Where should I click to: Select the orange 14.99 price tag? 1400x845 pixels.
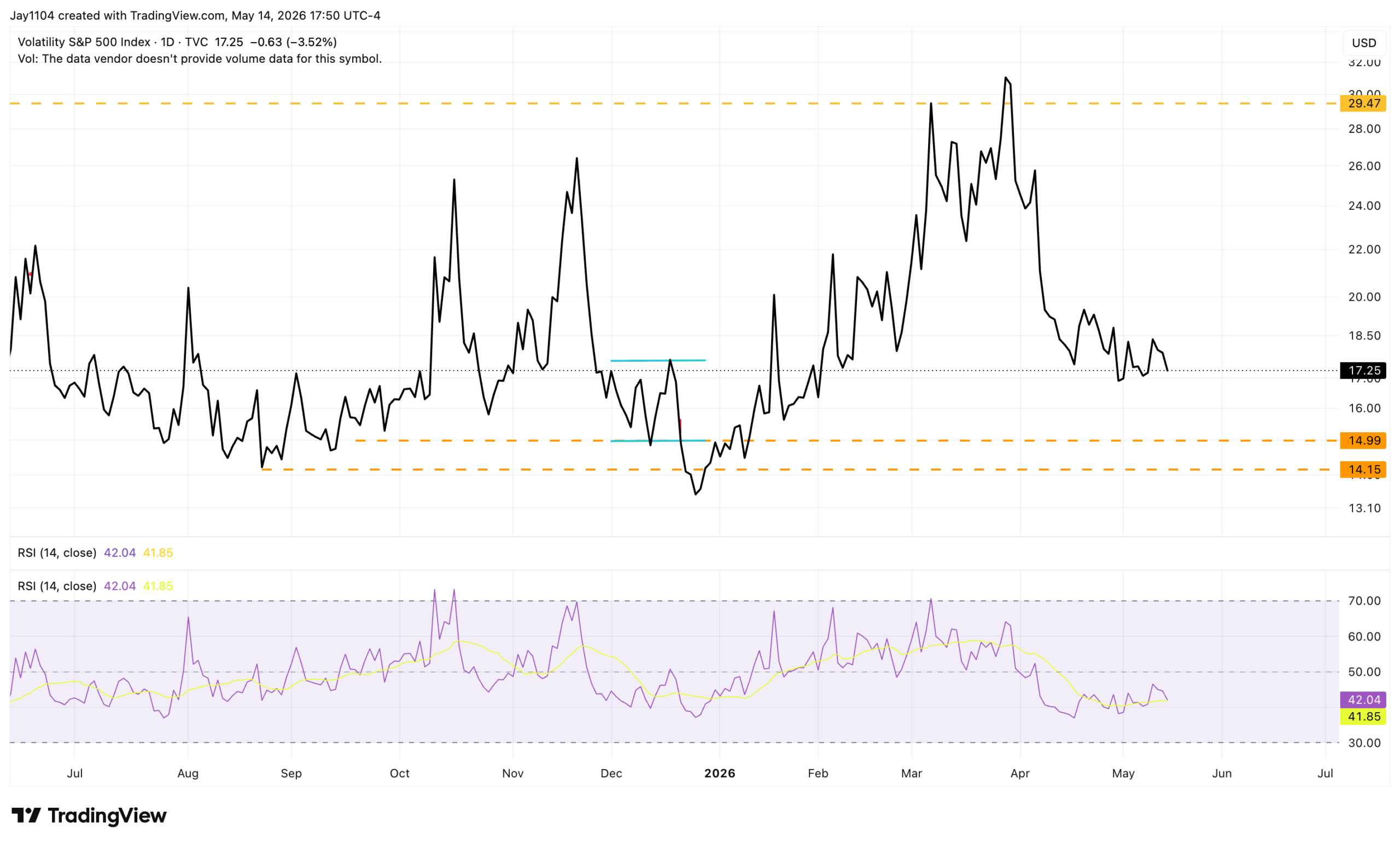point(1363,441)
